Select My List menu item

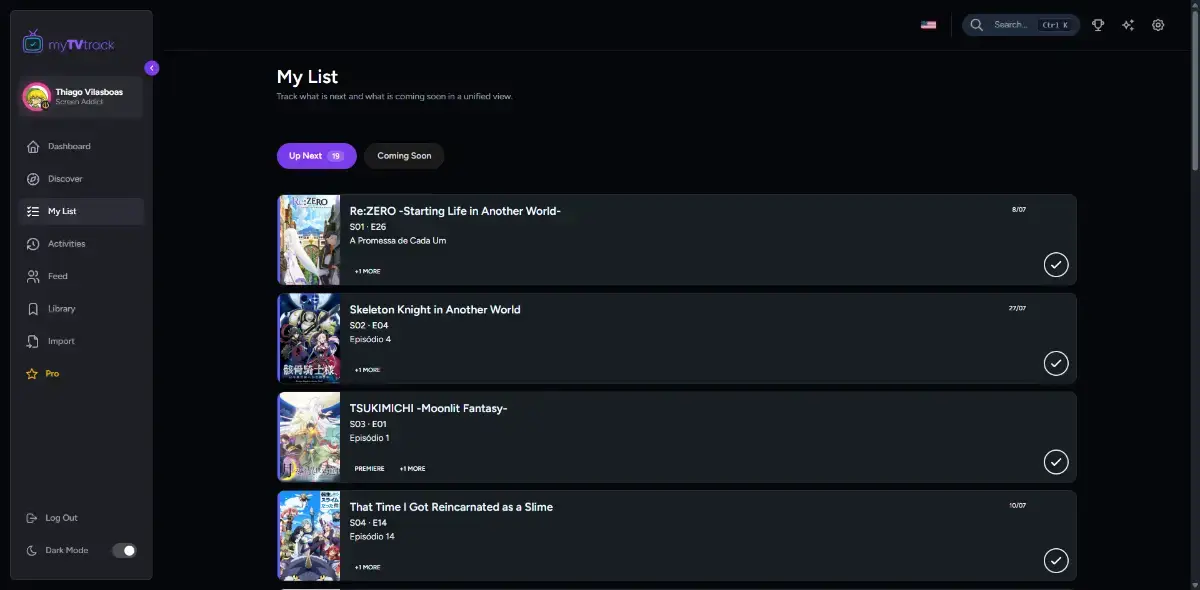82,212
